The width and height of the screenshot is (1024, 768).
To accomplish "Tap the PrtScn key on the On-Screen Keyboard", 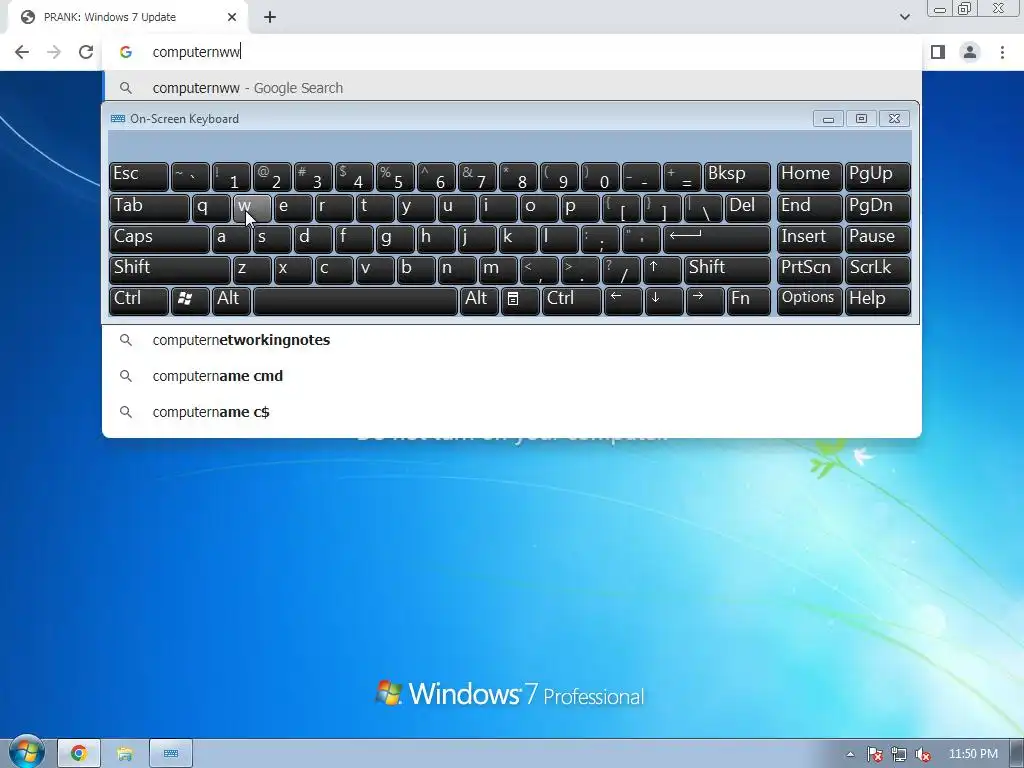I will pyautogui.click(x=809, y=270).
